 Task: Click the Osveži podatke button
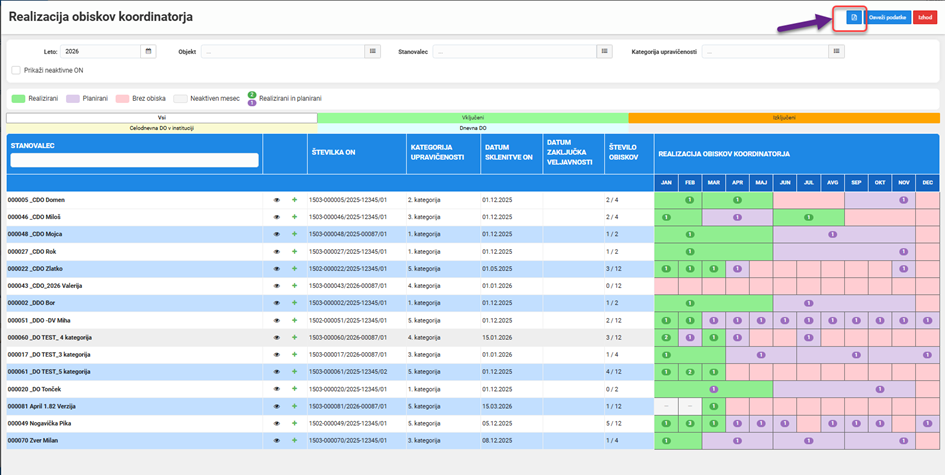(887, 17)
